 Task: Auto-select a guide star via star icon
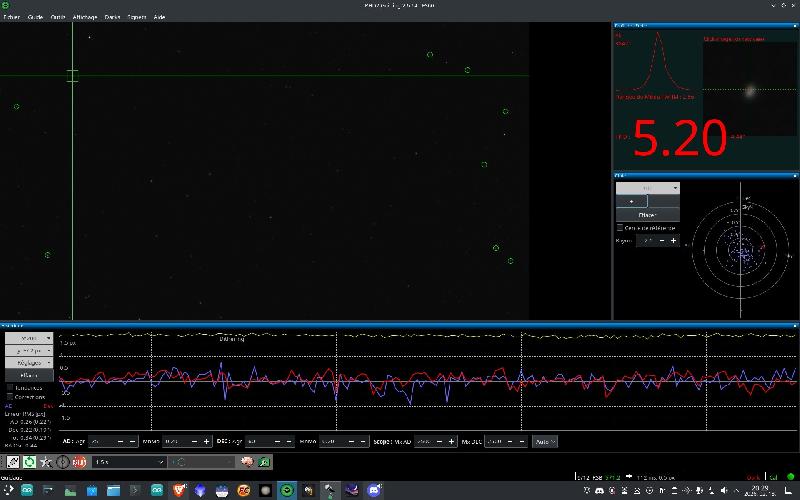tap(46, 462)
